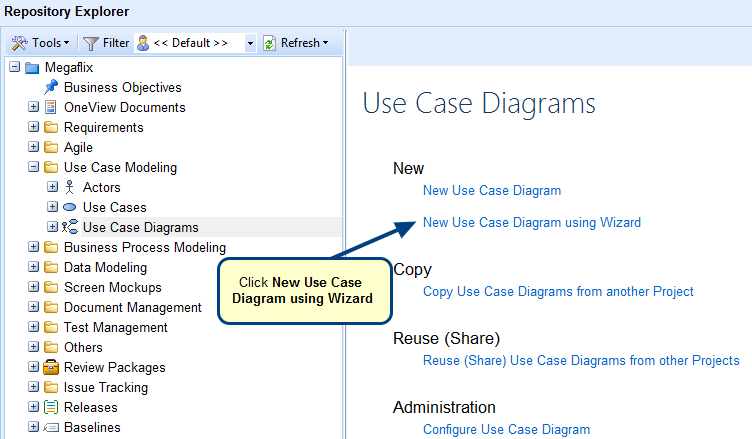Click the Baselines tag icon
This screenshot has height=439, width=752.
51,427
